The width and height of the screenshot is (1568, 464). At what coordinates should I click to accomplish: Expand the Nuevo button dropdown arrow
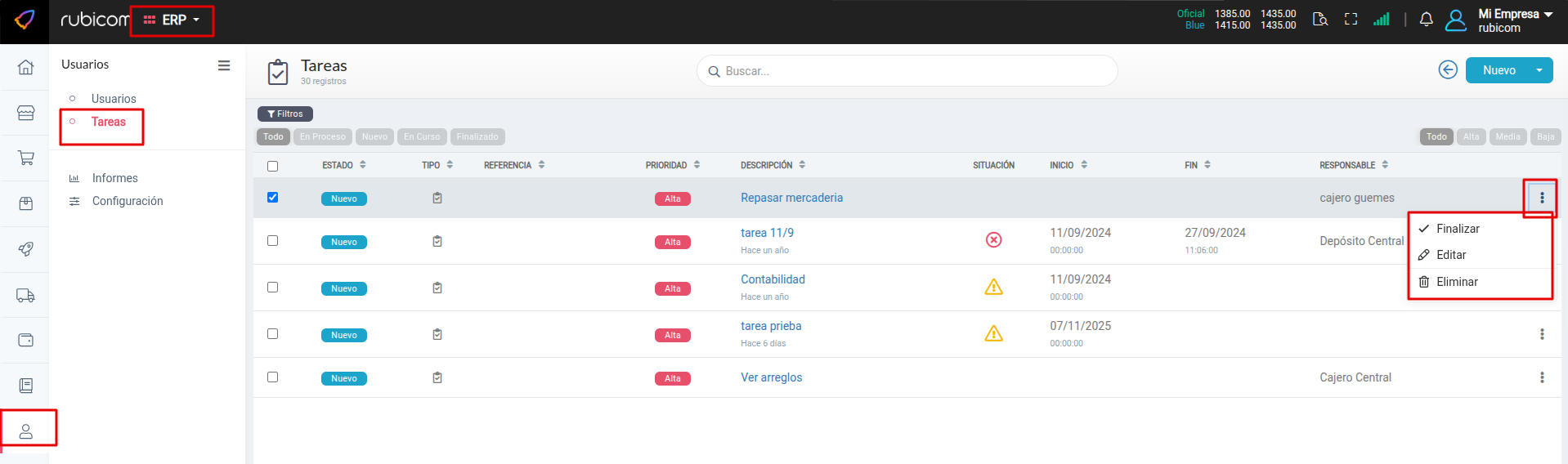pos(1539,70)
